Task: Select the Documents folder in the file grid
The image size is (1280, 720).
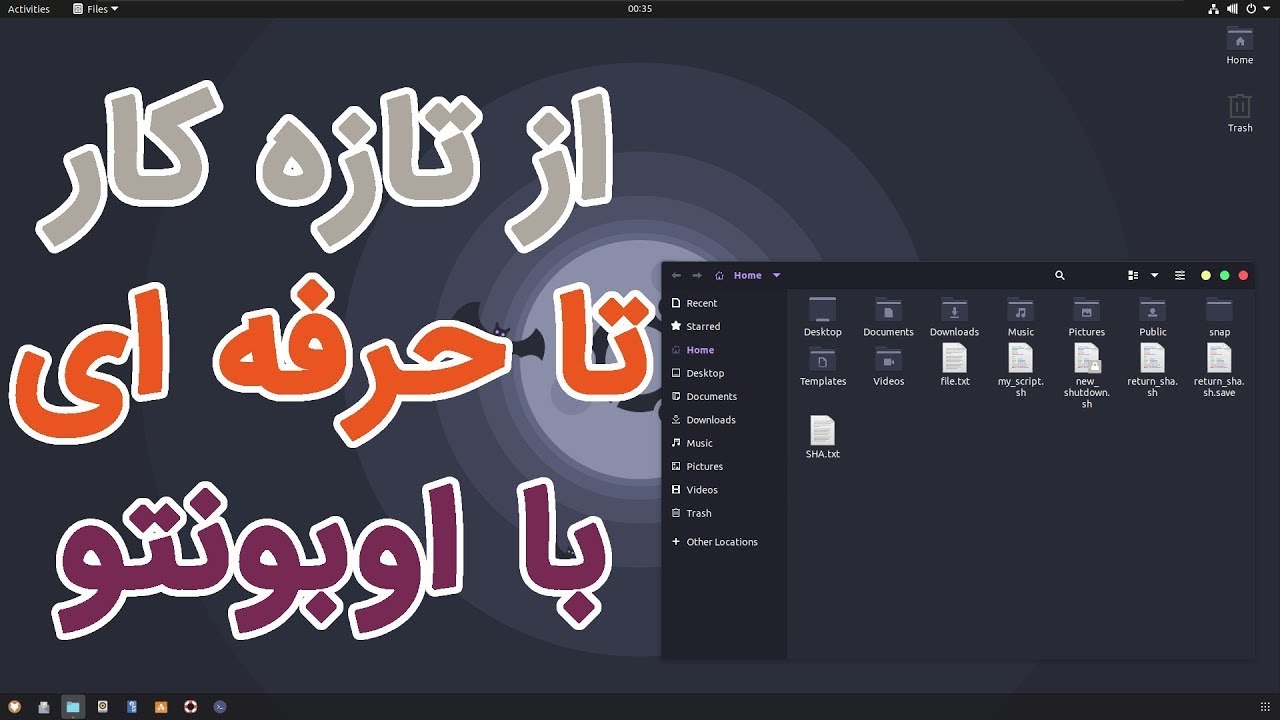Action: (888, 317)
